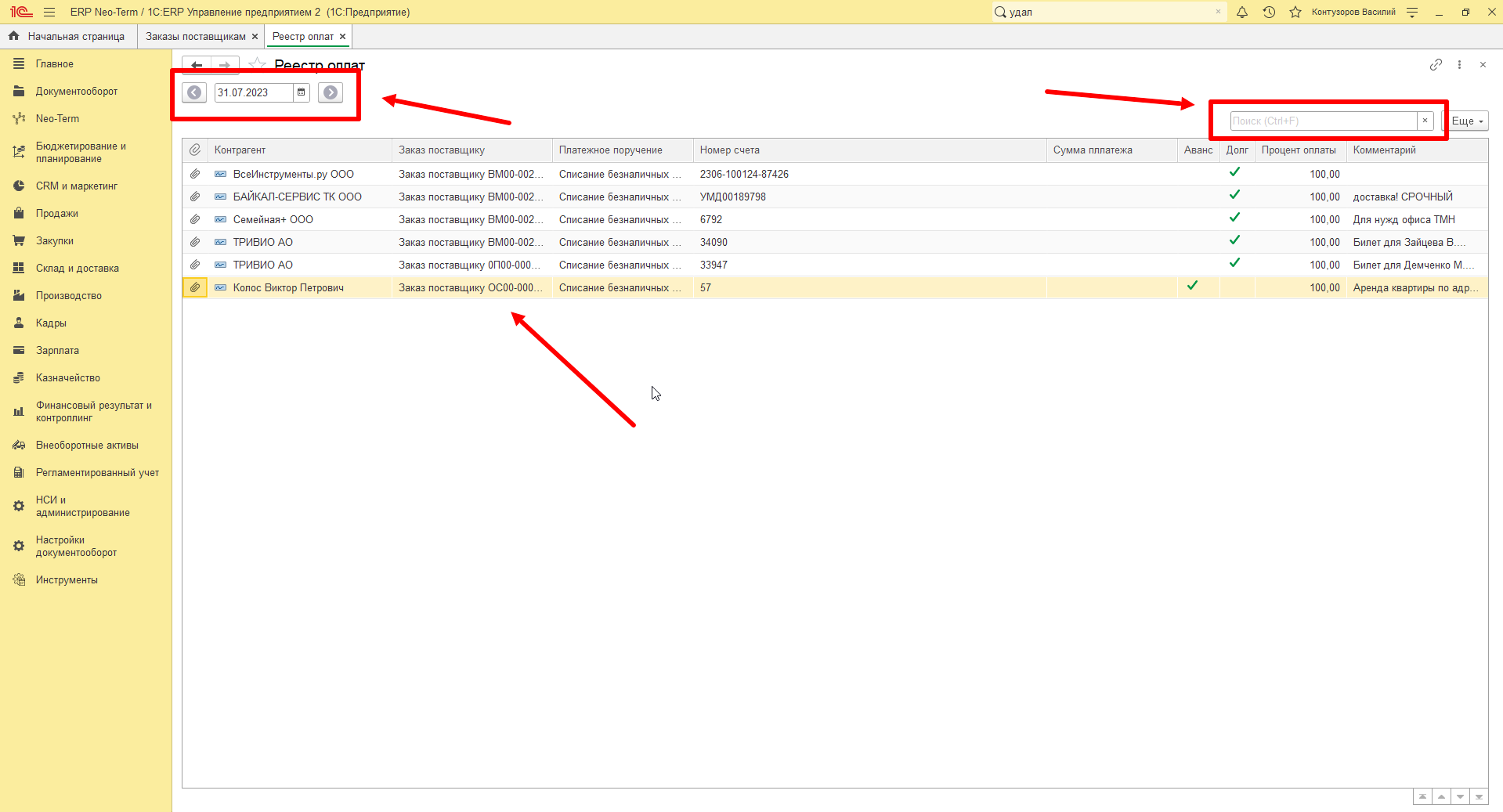1503x812 pixels.
Task: Open title bar settings dropdown lines icon
Action: coord(1412,12)
